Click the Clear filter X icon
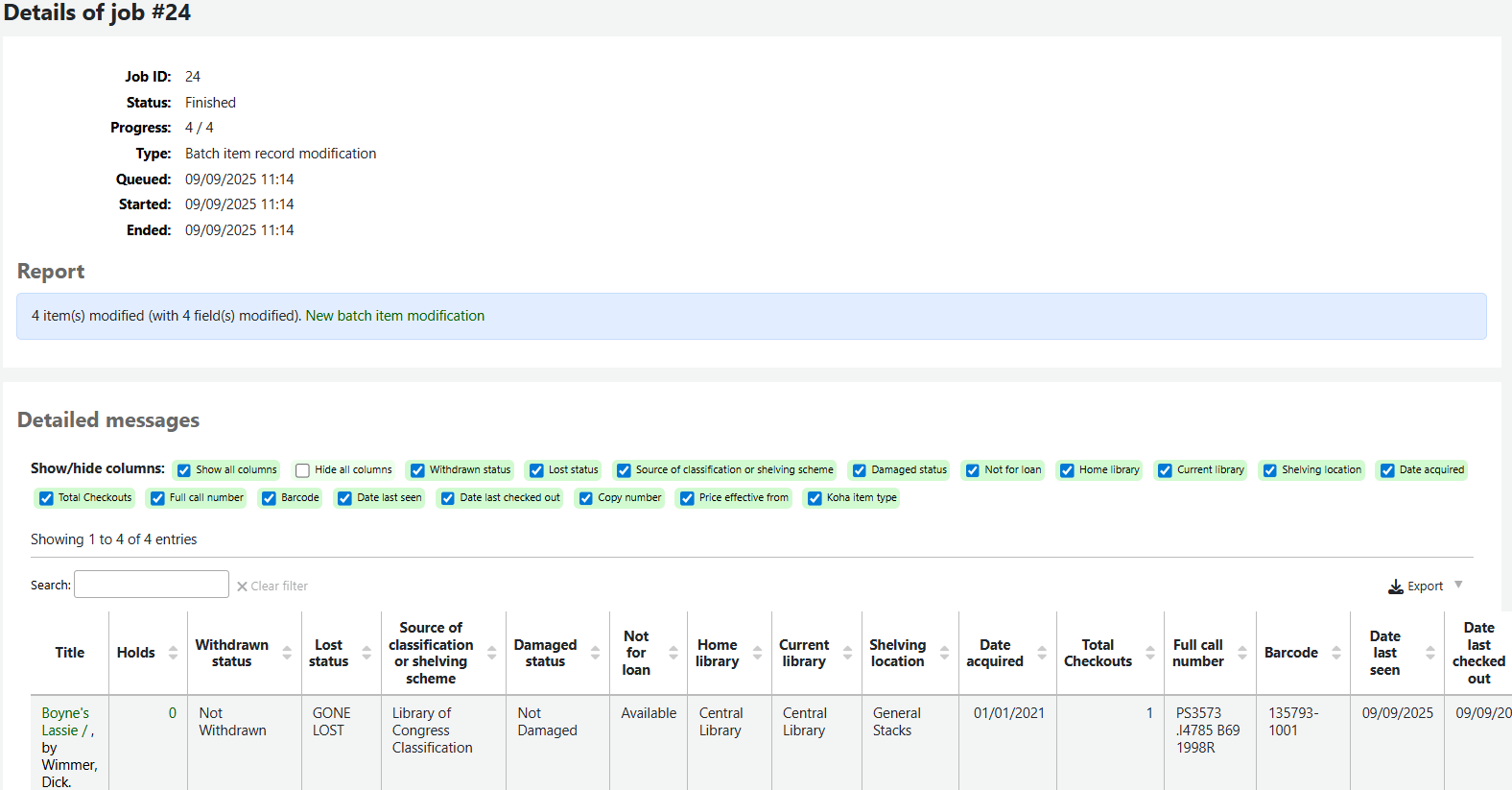This screenshot has width=1512, height=790. coord(243,587)
